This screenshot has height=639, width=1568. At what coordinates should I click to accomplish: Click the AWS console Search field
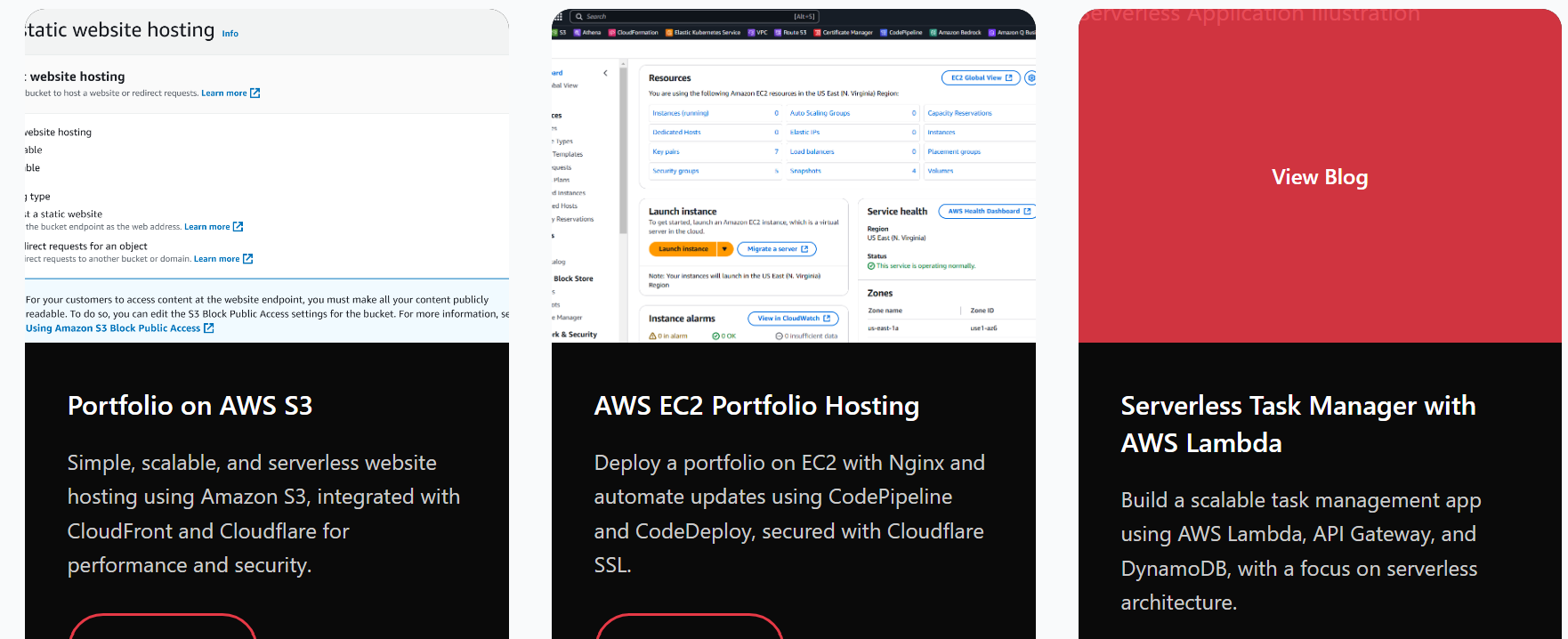coord(694,16)
